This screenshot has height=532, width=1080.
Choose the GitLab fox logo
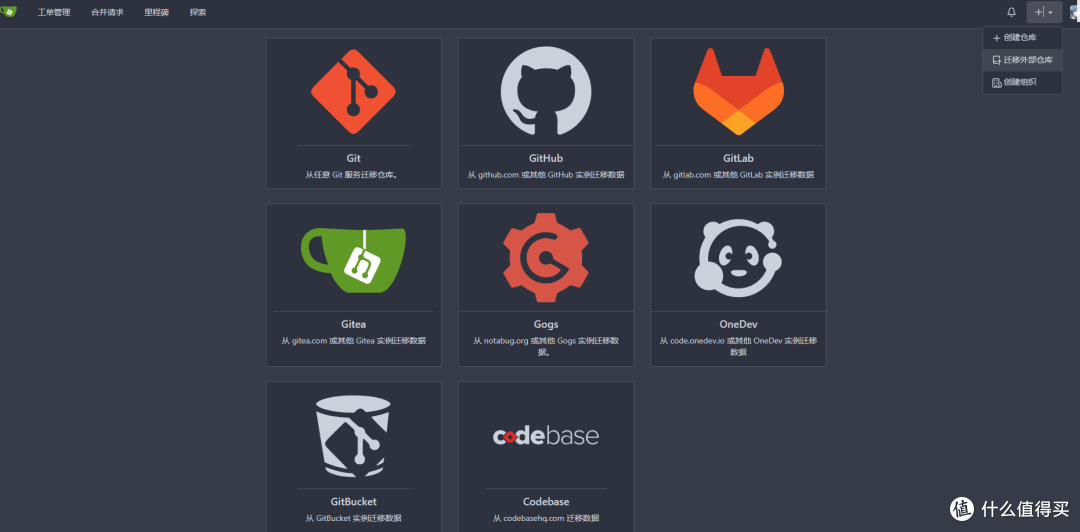pos(738,92)
